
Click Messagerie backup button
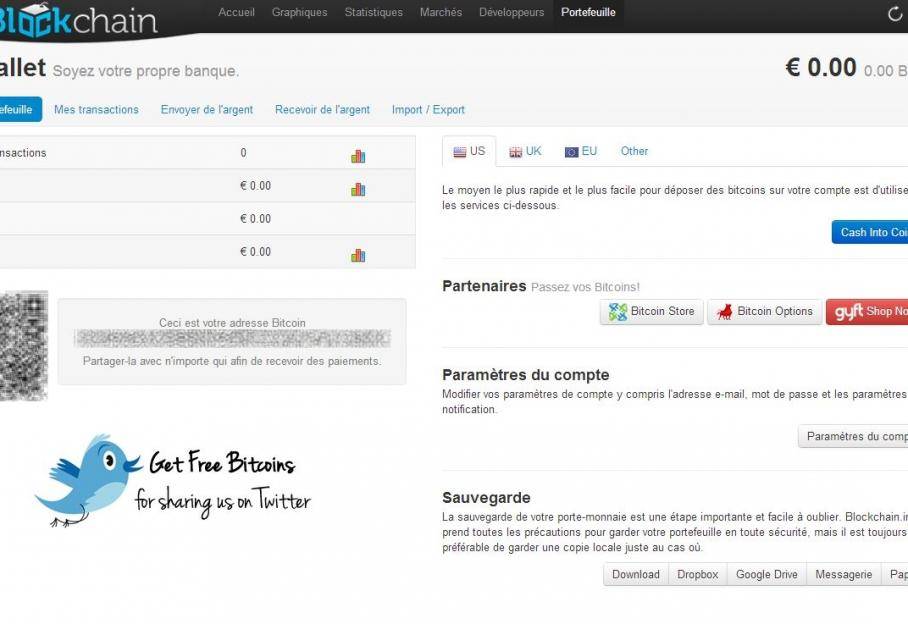[844, 574]
